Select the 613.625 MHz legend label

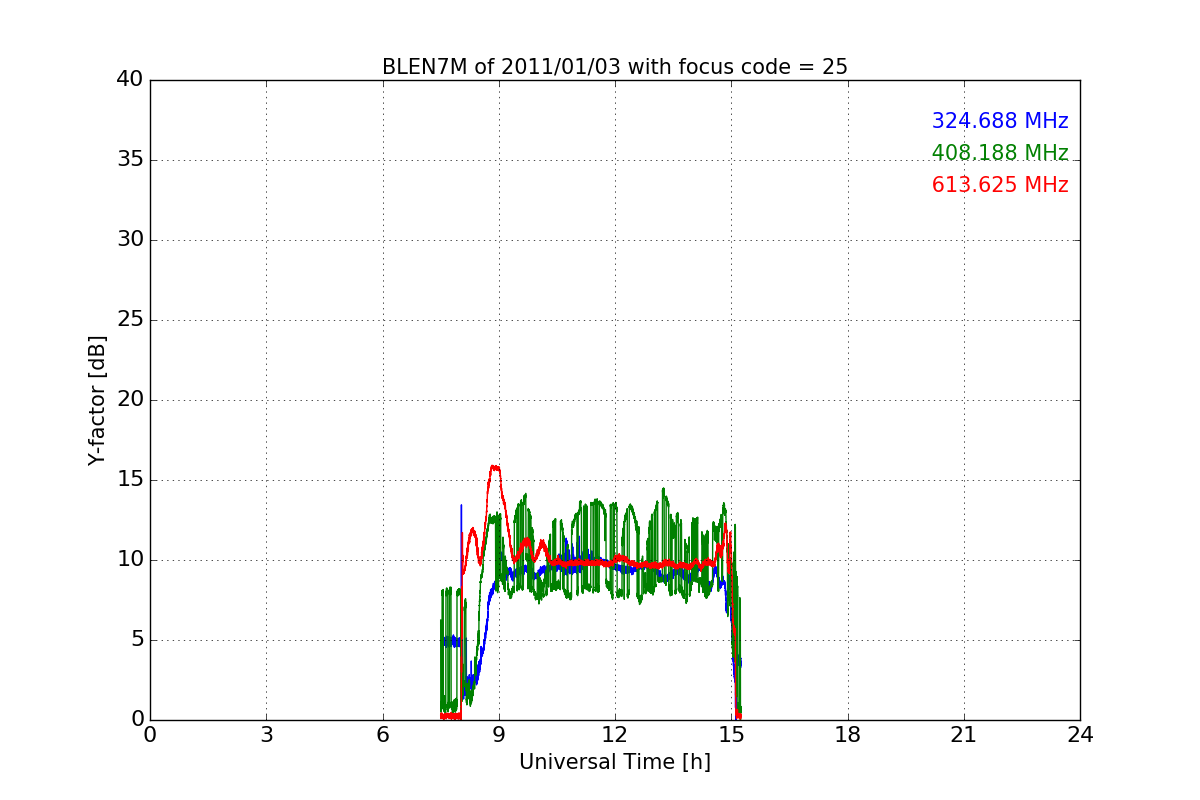[1000, 185]
